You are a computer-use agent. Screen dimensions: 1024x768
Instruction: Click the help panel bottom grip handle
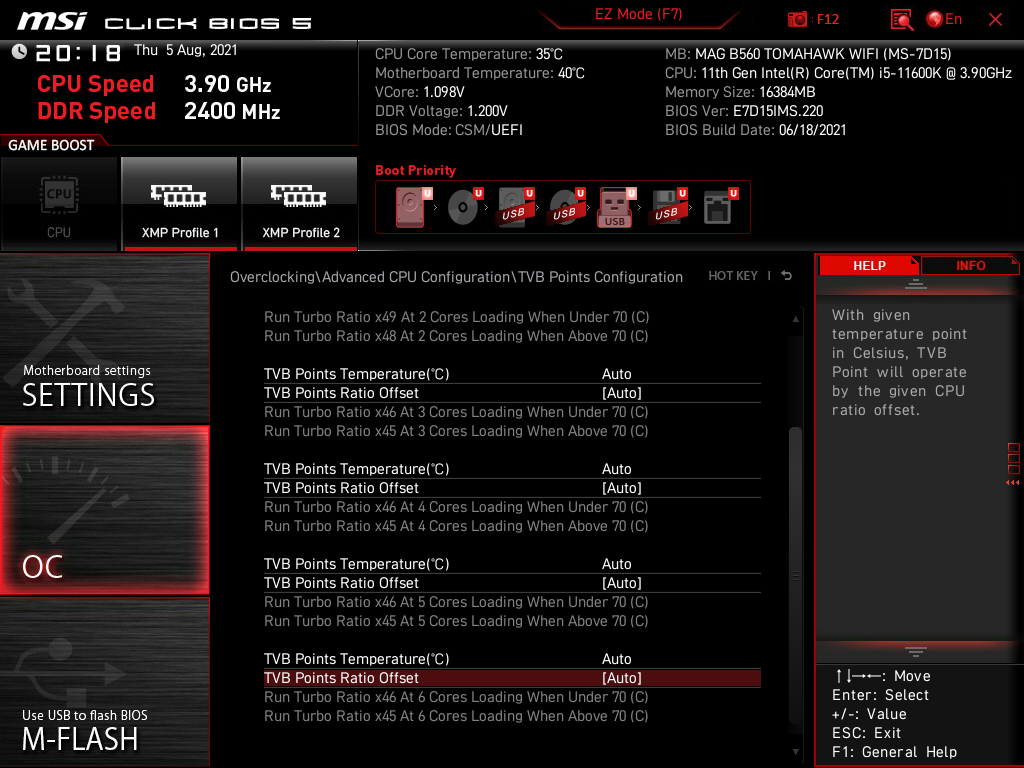[x=916, y=651]
